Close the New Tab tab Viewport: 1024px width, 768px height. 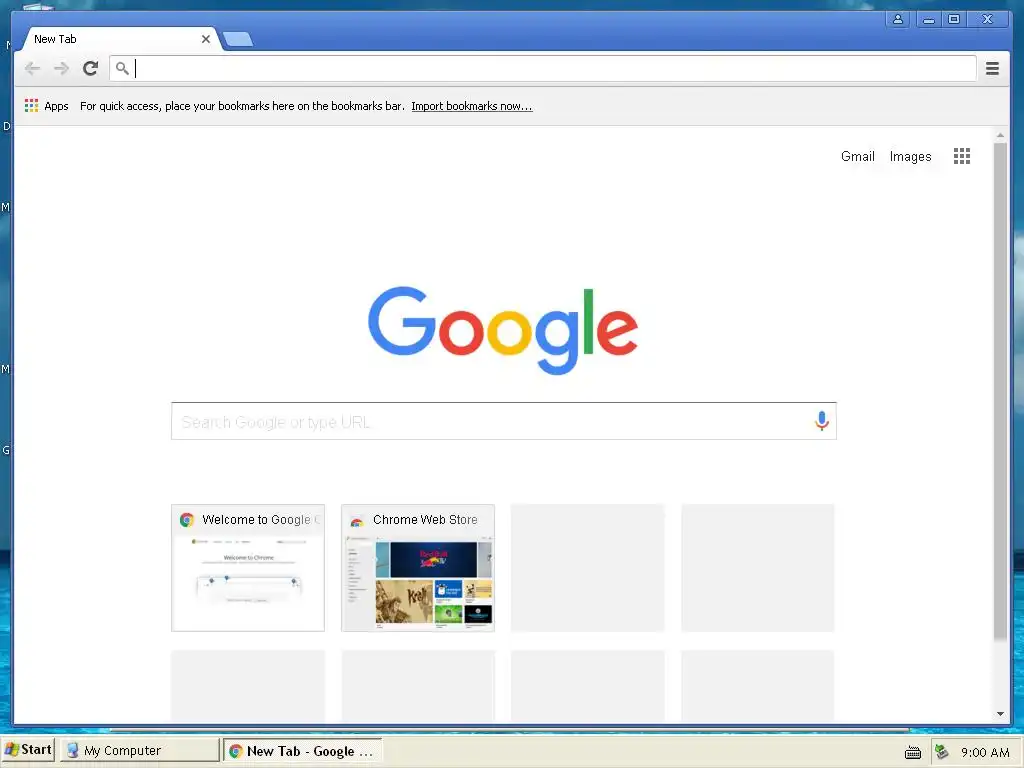click(x=206, y=39)
